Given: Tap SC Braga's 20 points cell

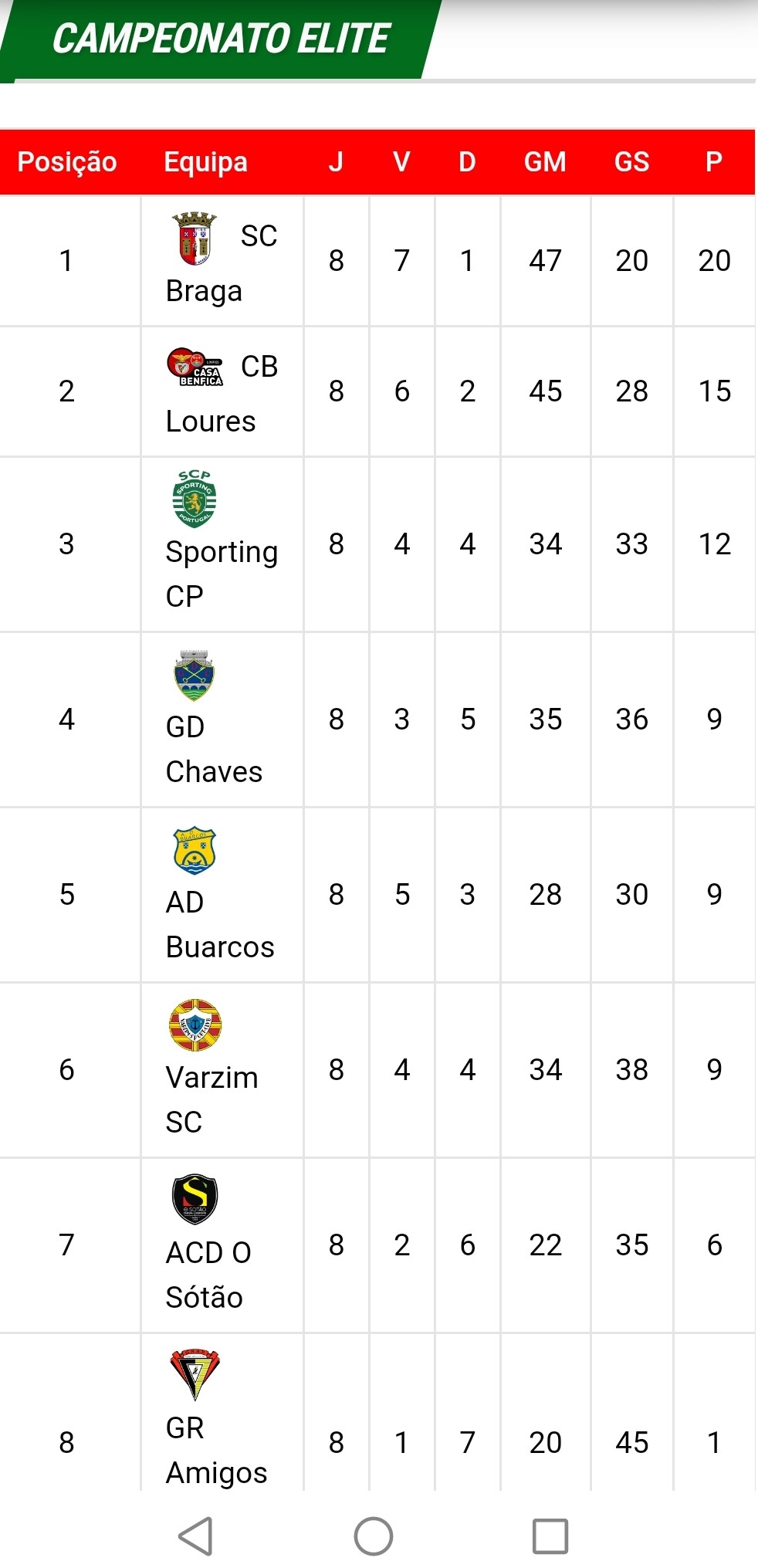Looking at the screenshot, I should [714, 261].
